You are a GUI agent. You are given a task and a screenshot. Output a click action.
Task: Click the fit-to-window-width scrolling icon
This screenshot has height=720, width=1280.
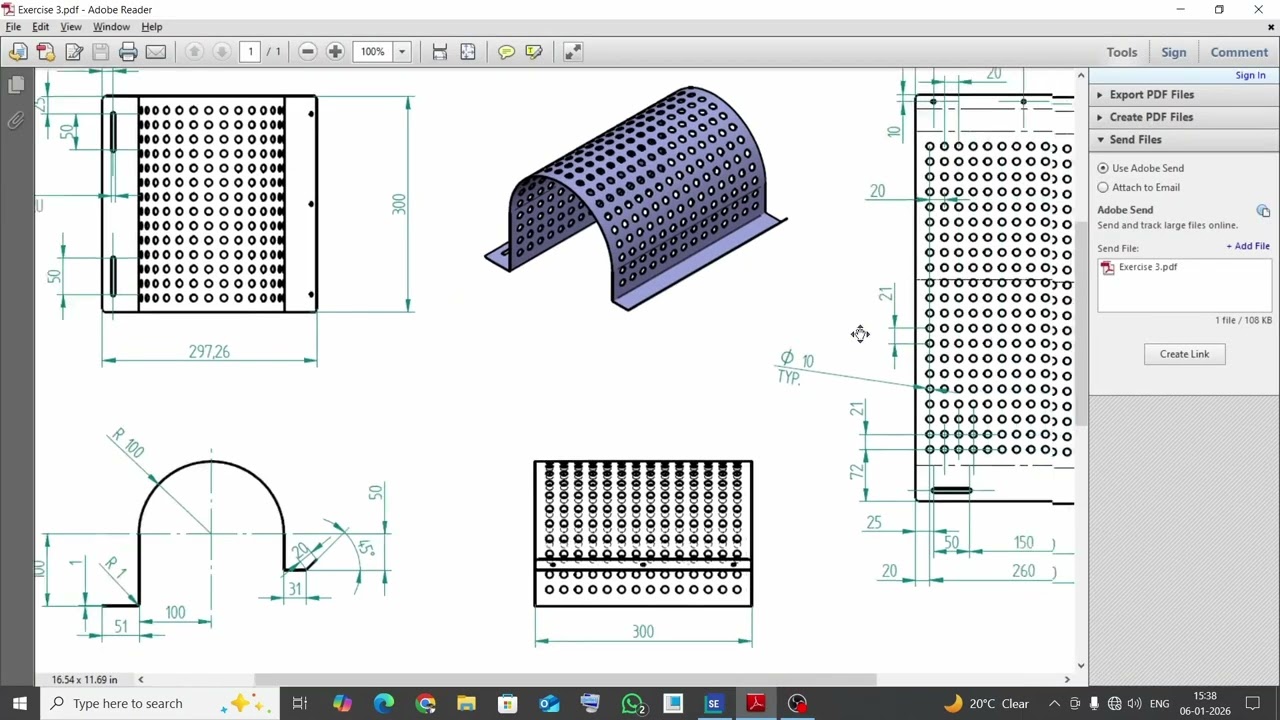point(440,52)
